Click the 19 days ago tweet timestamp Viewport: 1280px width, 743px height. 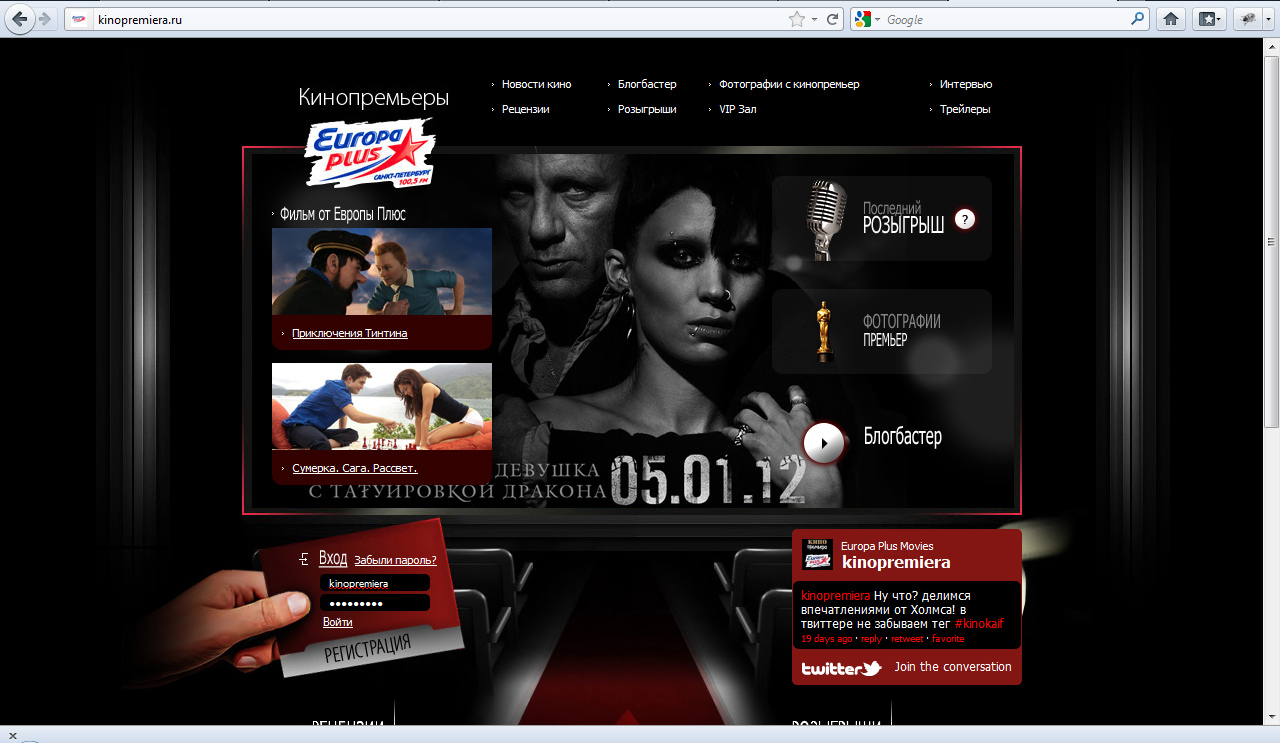(x=827, y=638)
